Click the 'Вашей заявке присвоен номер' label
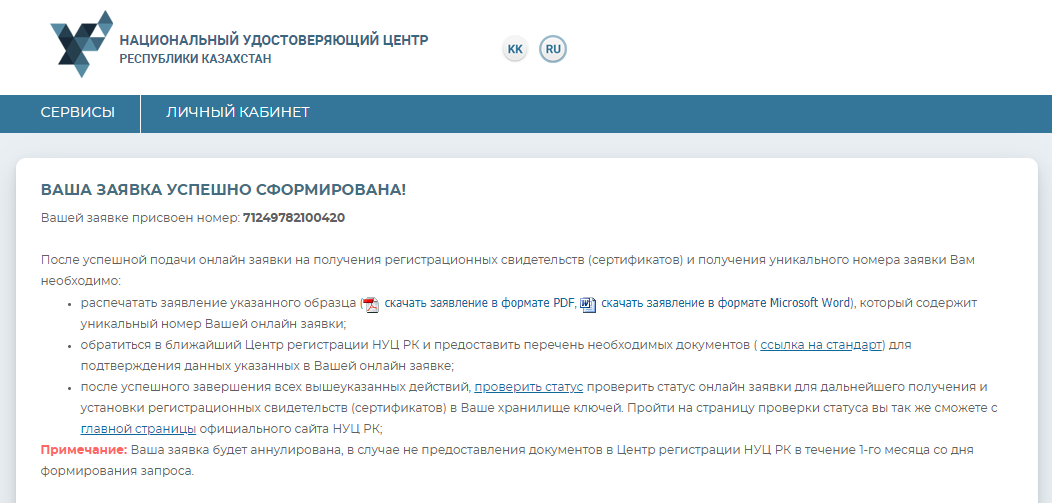This screenshot has height=503, width=1052. pos(140,218)
